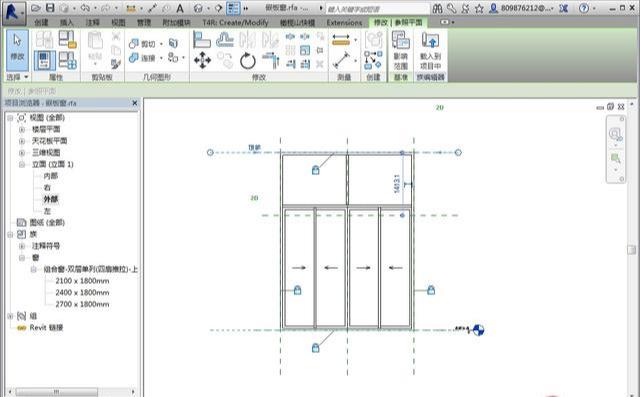Click the project browser horizontal scrollbar
Image resolution: width=640 pixels, height=397 pixels.
(71, 392)
